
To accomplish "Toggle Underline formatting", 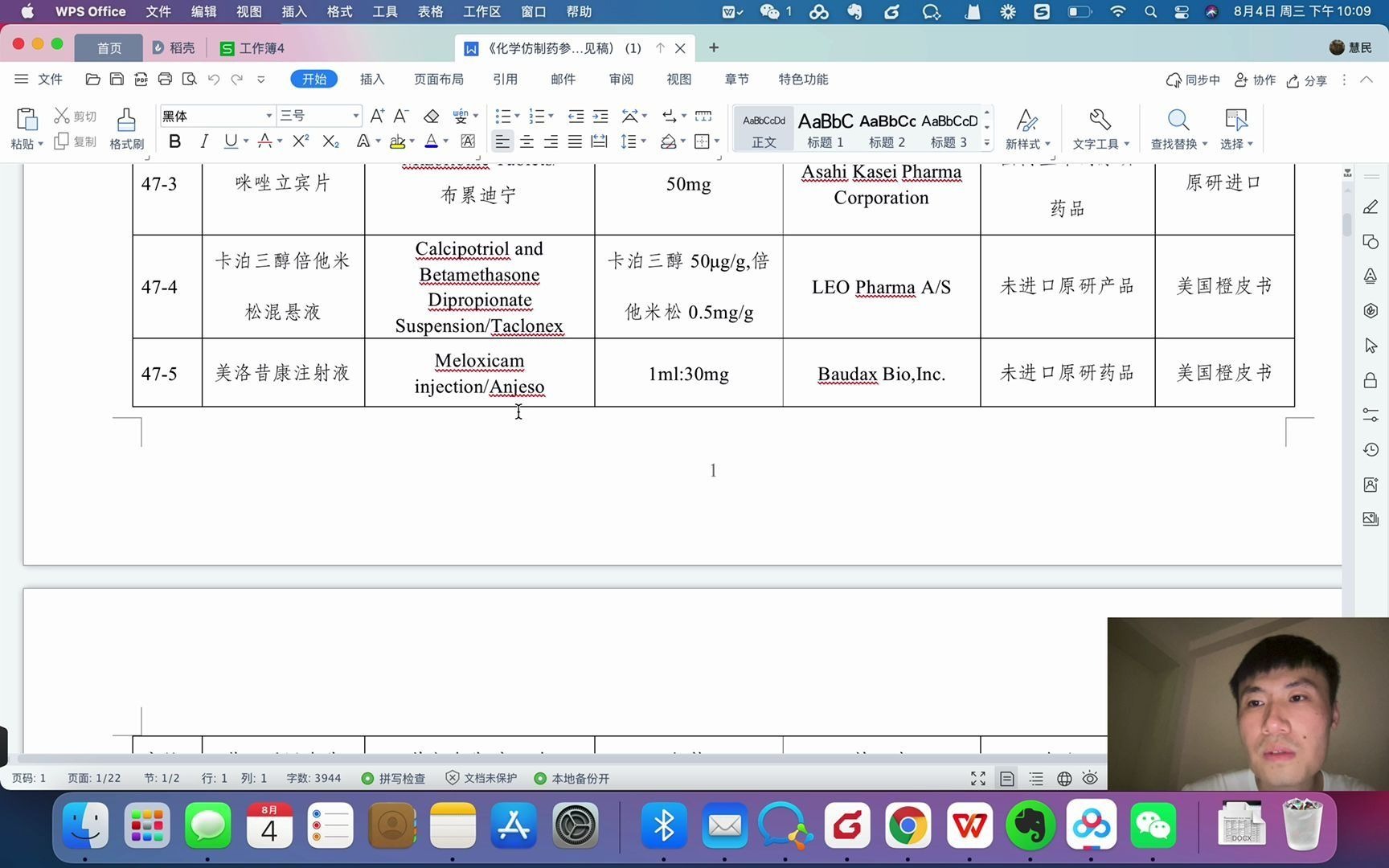I will tap(231, 141).
